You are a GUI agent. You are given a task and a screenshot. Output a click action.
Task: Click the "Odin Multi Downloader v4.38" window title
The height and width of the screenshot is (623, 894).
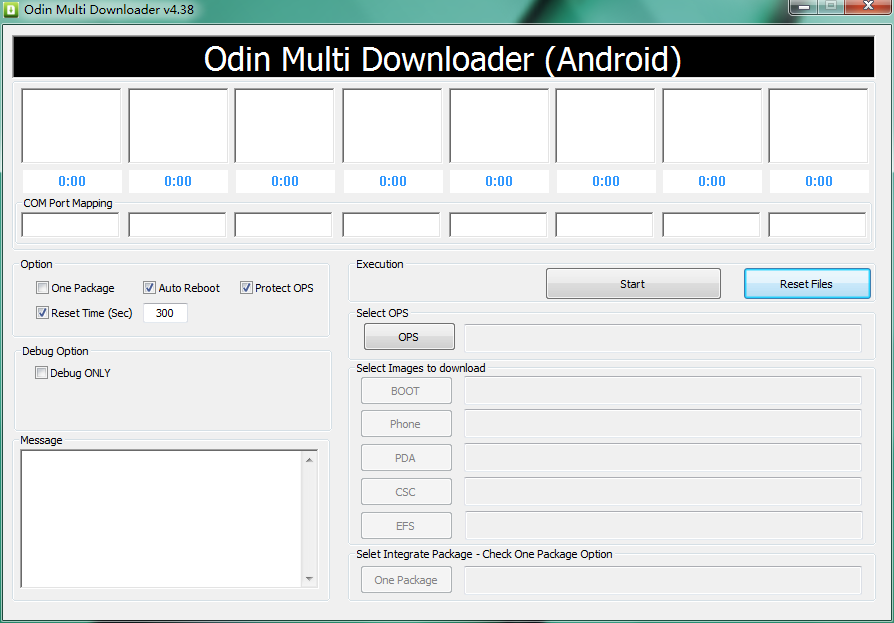109,10
